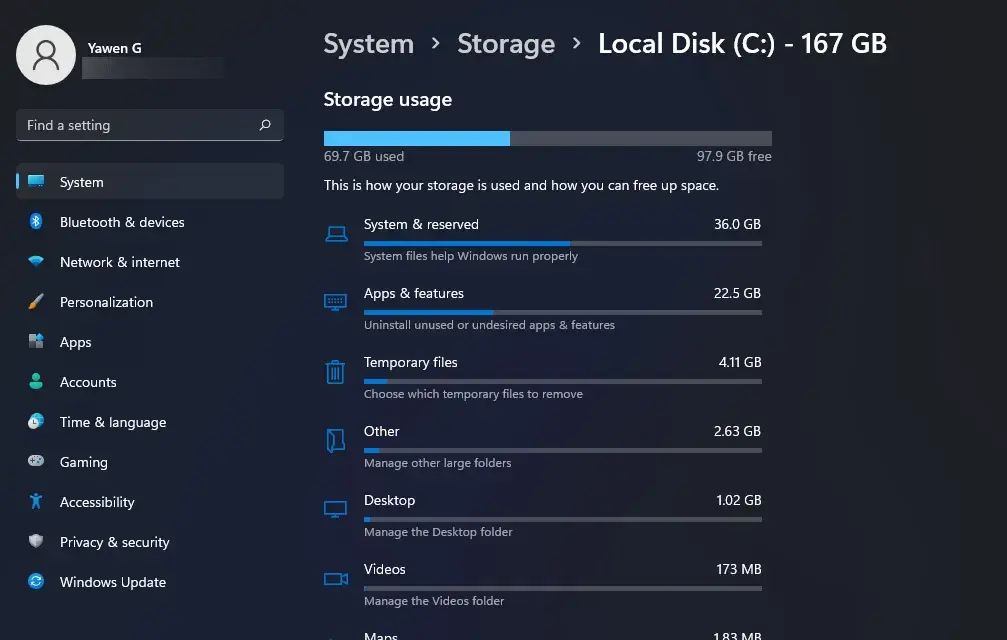Image resolution: width=1007 pixels, height=640 pixels.
Task: Click the 4.11 GB size value
Action: point(740,362)
